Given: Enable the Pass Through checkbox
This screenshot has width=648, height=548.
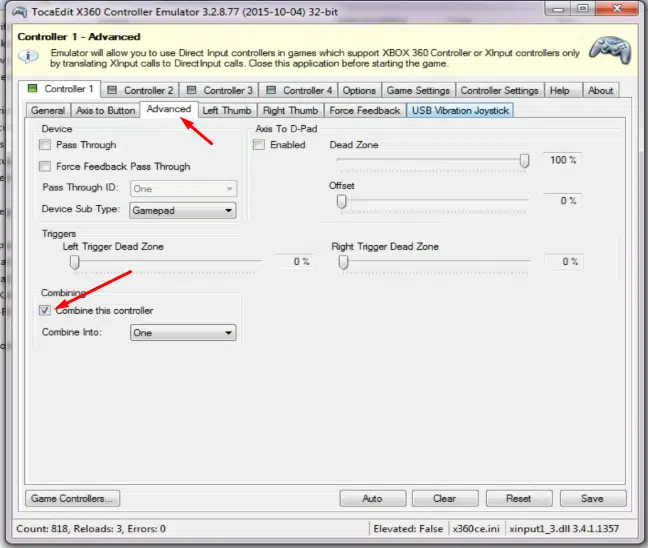Looking at the screenshot, I should coord(45,145).
